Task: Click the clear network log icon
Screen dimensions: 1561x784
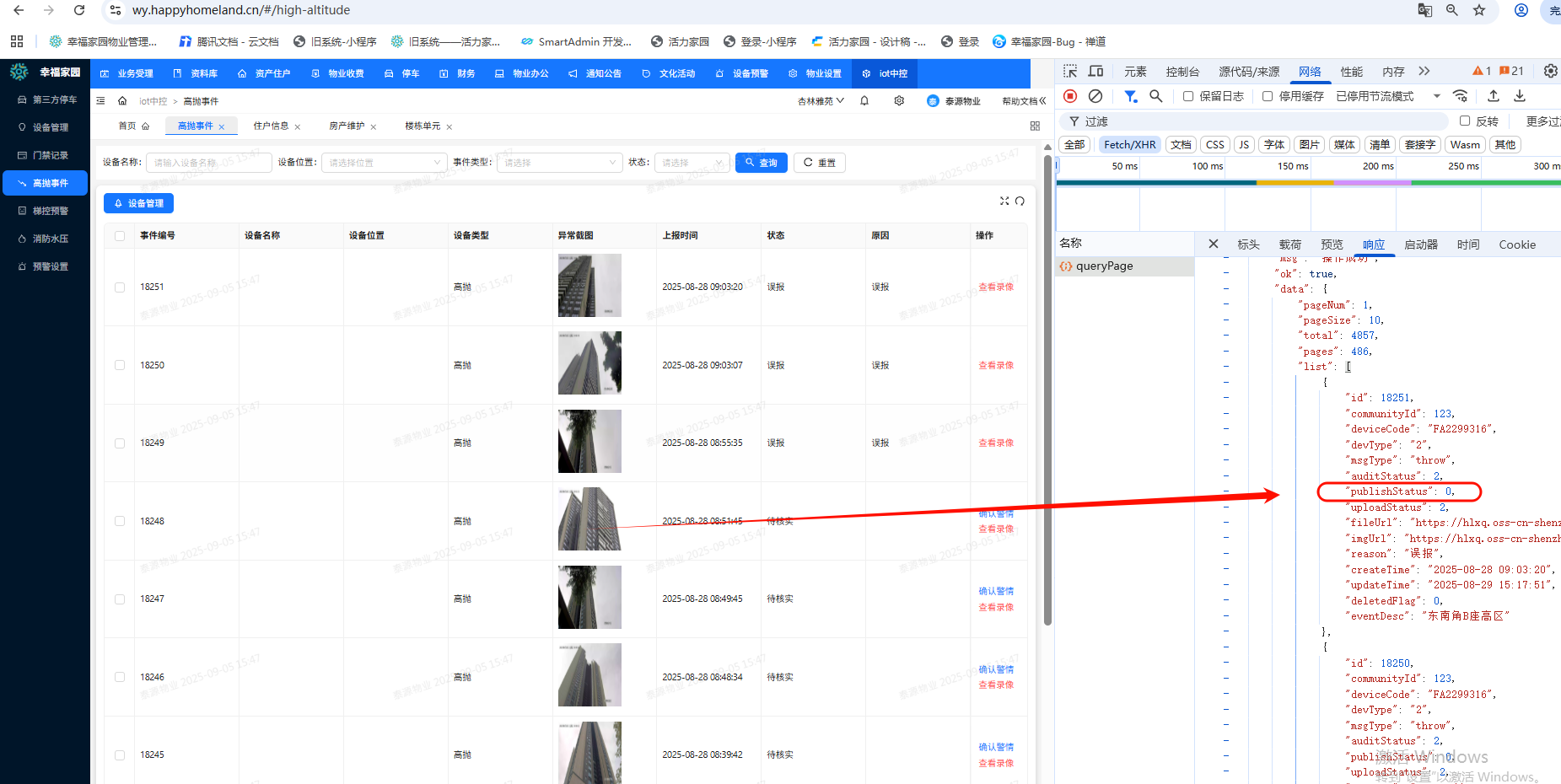Action: tap(1095, 96)
